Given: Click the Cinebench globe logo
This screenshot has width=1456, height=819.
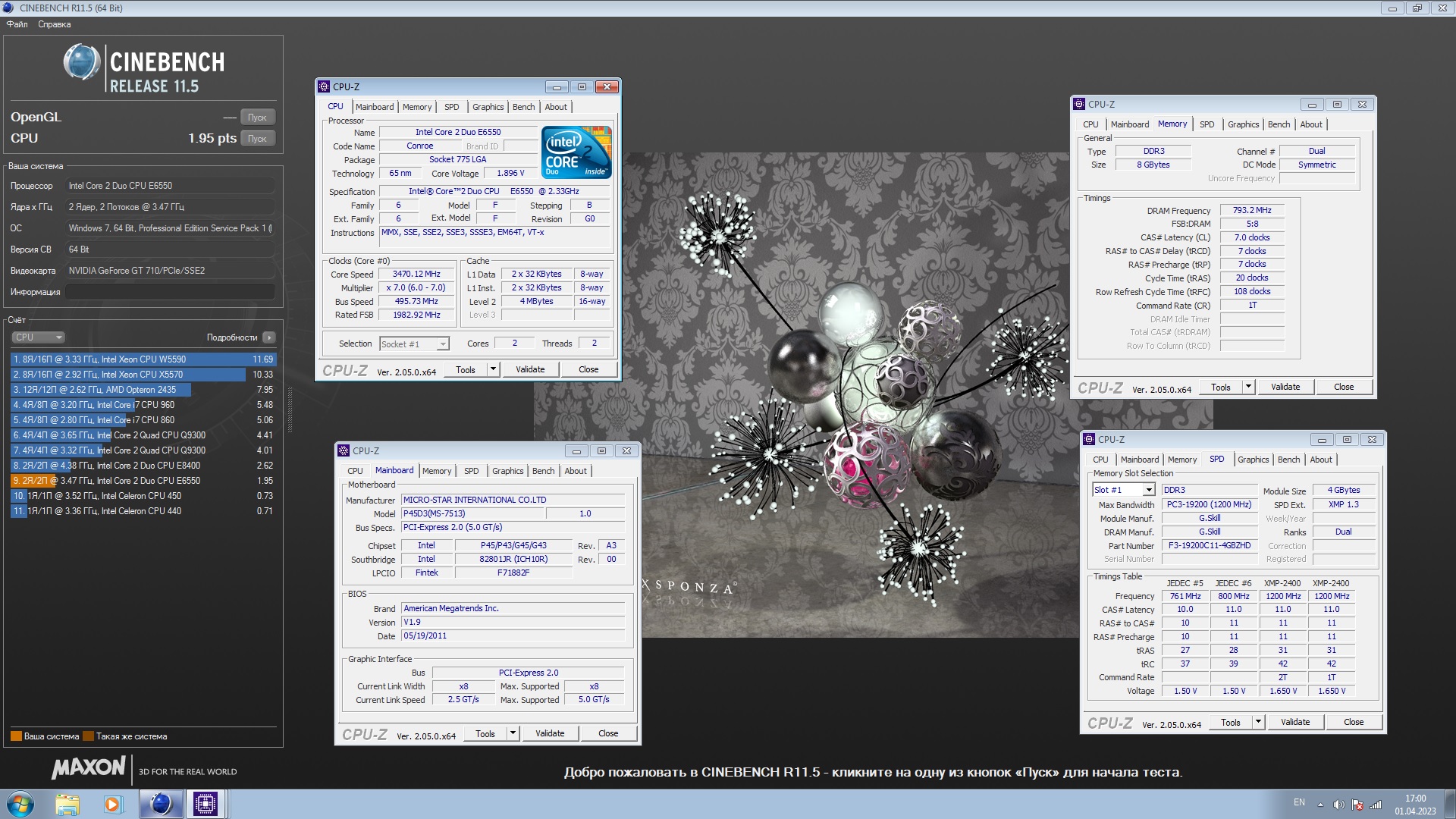Looking at the screenshot, I should tap(82, 62).
